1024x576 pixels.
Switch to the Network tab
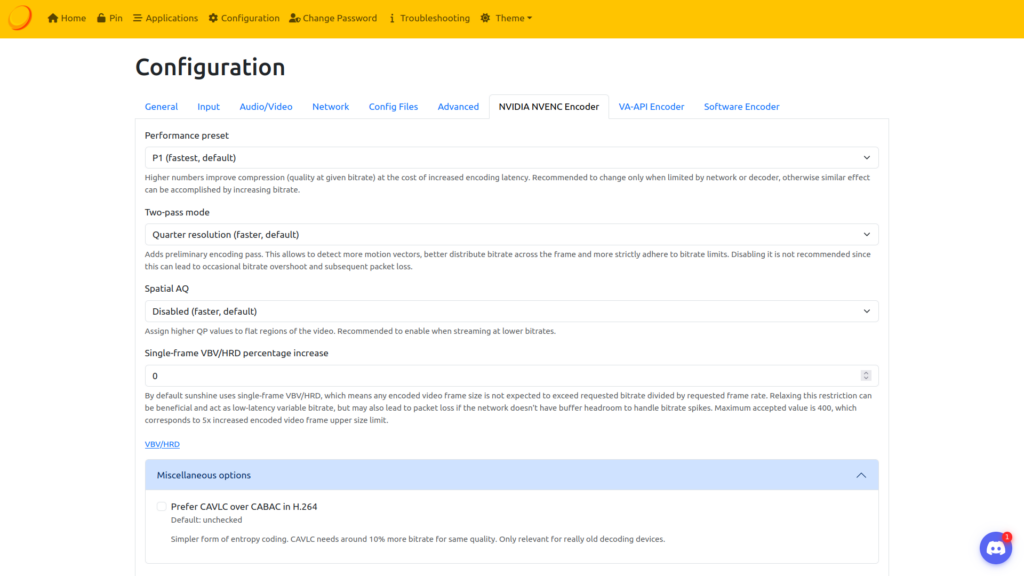(x=330, y=106)
